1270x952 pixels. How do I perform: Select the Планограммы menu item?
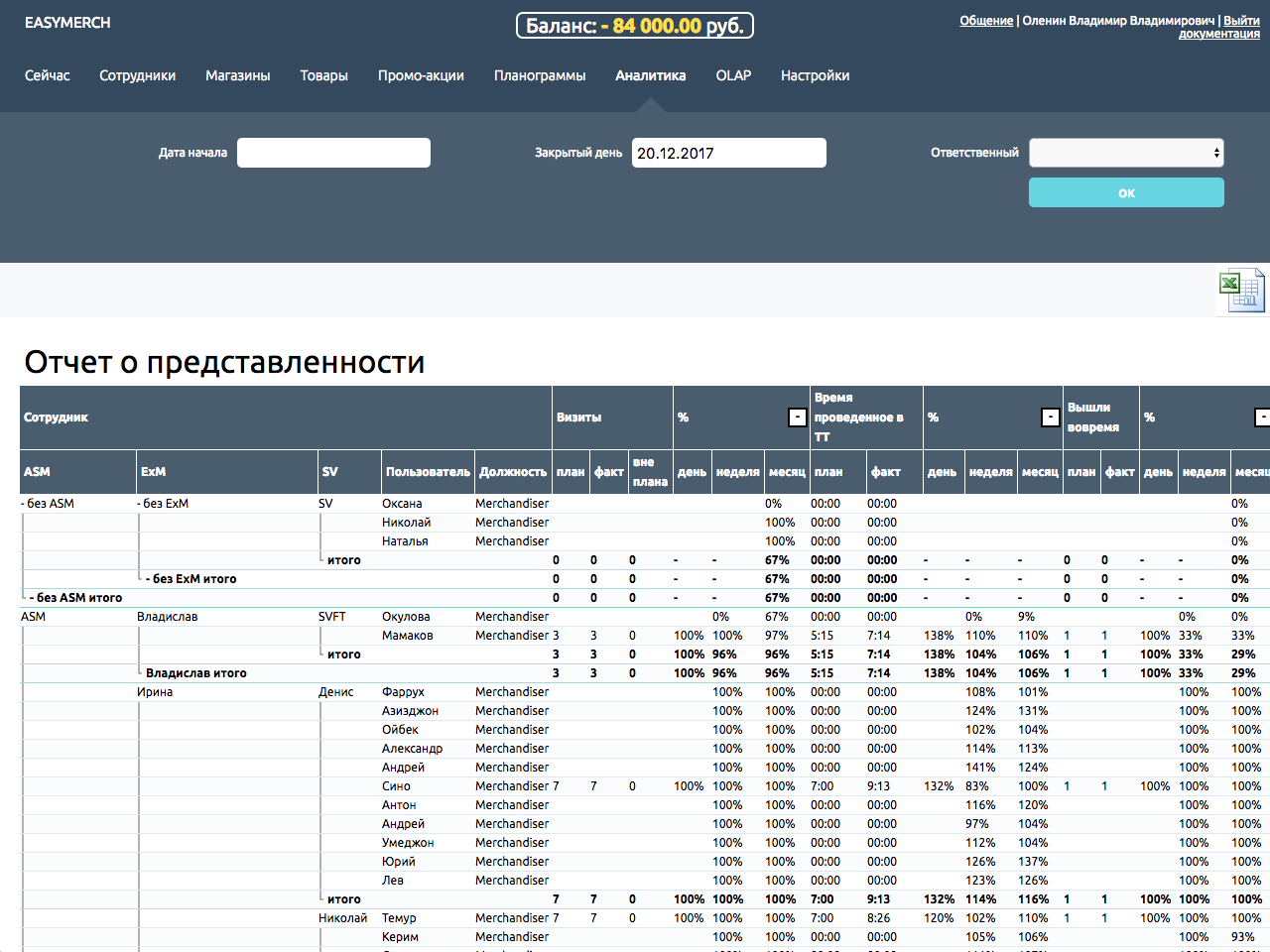pos(540,75)
